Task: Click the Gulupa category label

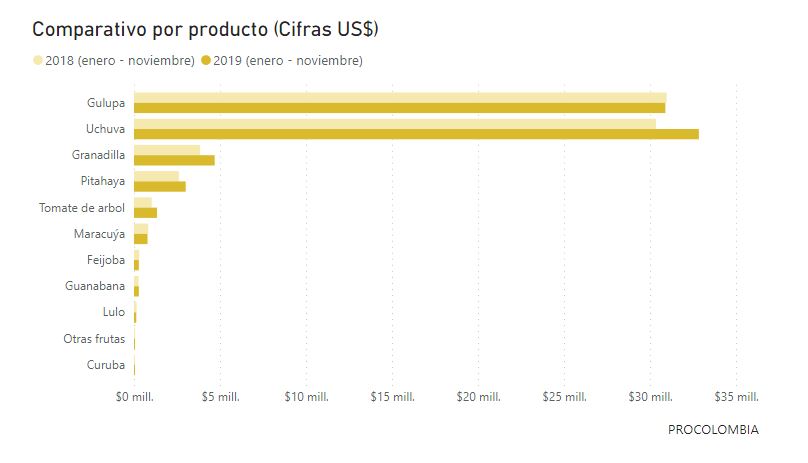Action: (x=106, y=102)
